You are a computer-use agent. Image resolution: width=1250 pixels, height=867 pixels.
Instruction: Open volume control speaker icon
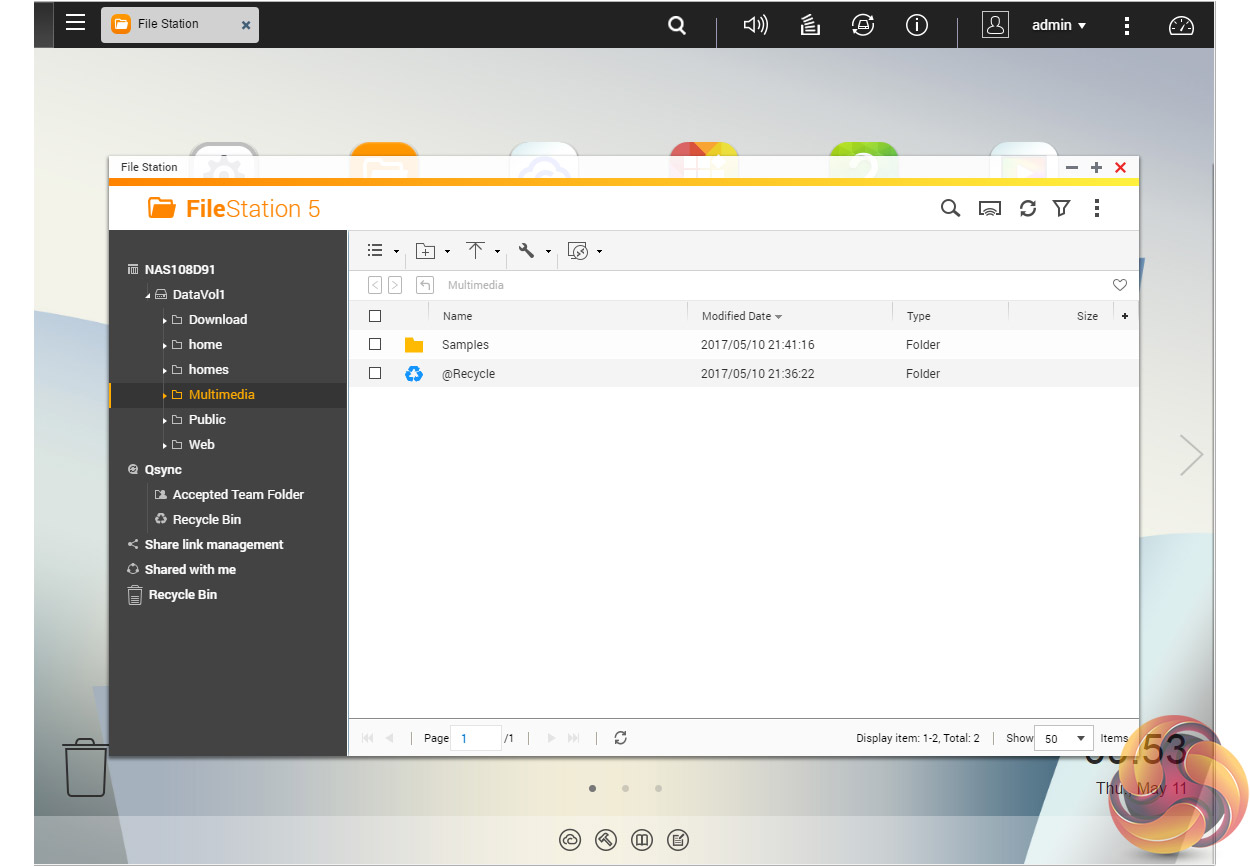[x=755, y=26]
